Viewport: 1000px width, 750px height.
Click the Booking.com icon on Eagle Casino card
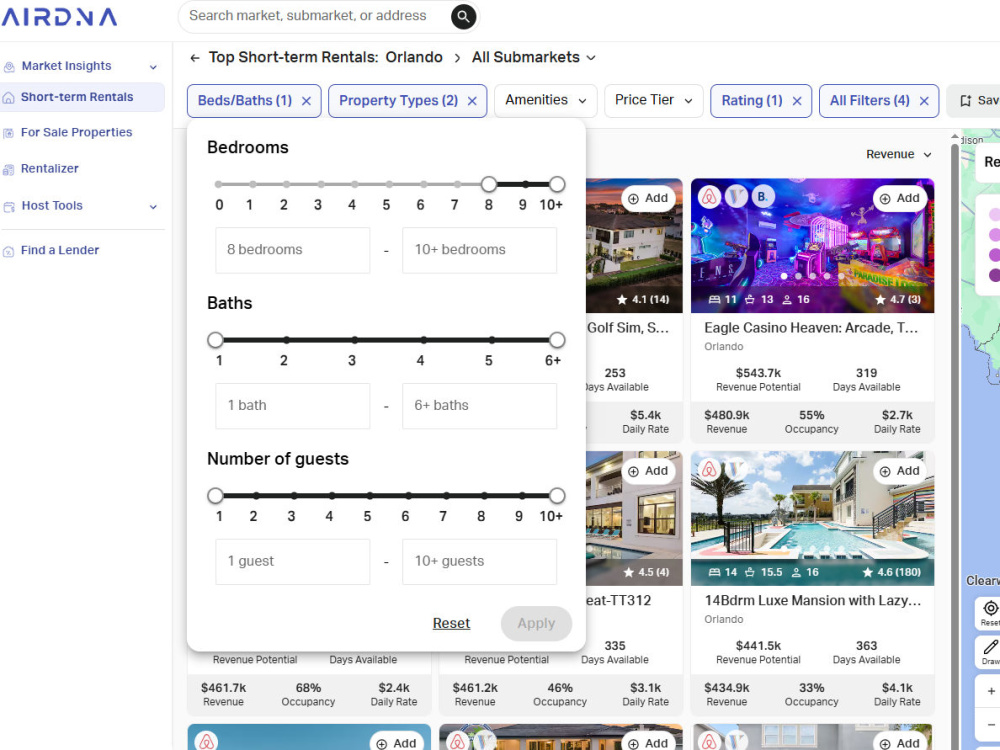[x=761, y=196]
